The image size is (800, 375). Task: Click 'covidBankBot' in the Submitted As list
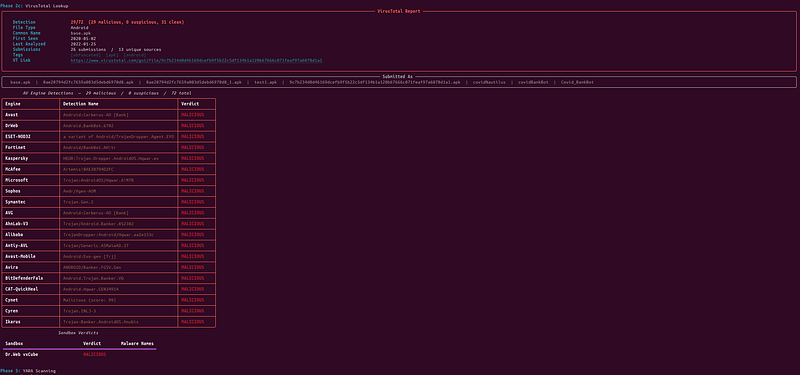click(534, 82)
